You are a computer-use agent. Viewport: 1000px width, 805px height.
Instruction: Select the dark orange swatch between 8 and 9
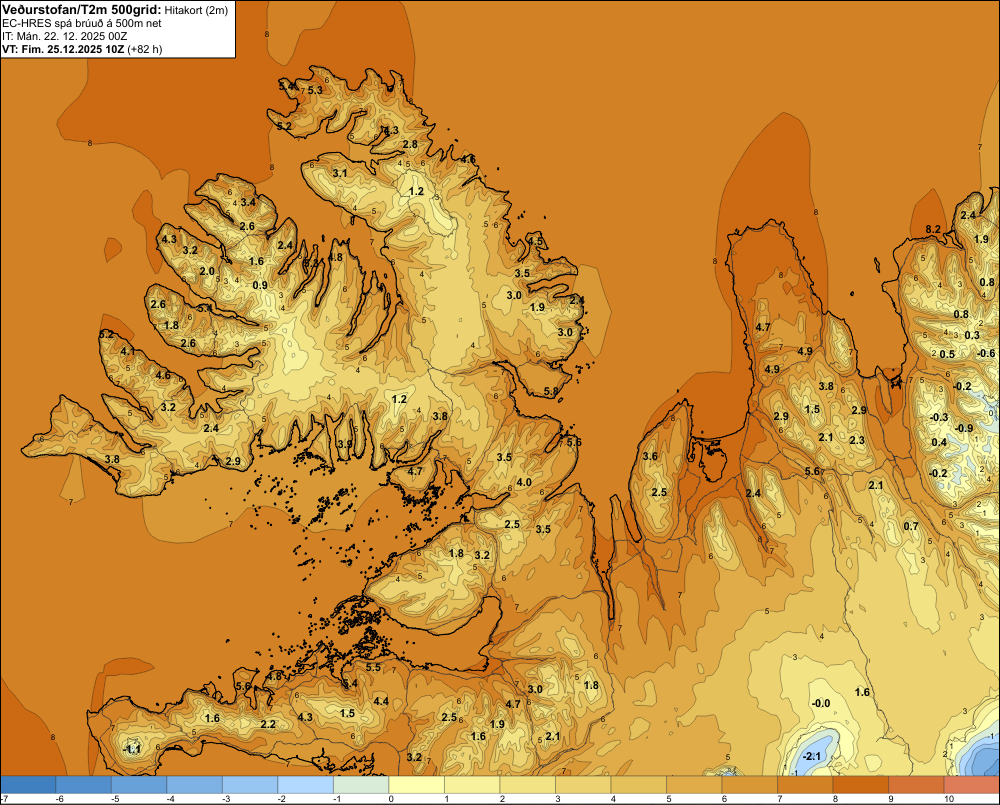pos(860,785)
